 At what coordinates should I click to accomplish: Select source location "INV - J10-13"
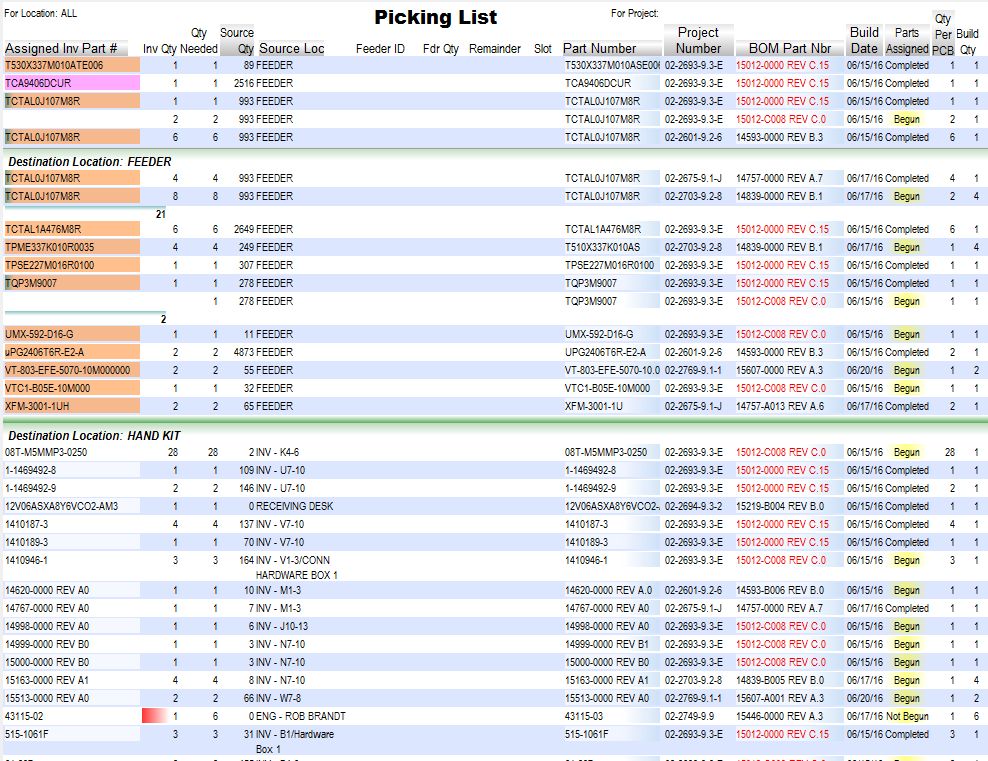click(282, 626)
